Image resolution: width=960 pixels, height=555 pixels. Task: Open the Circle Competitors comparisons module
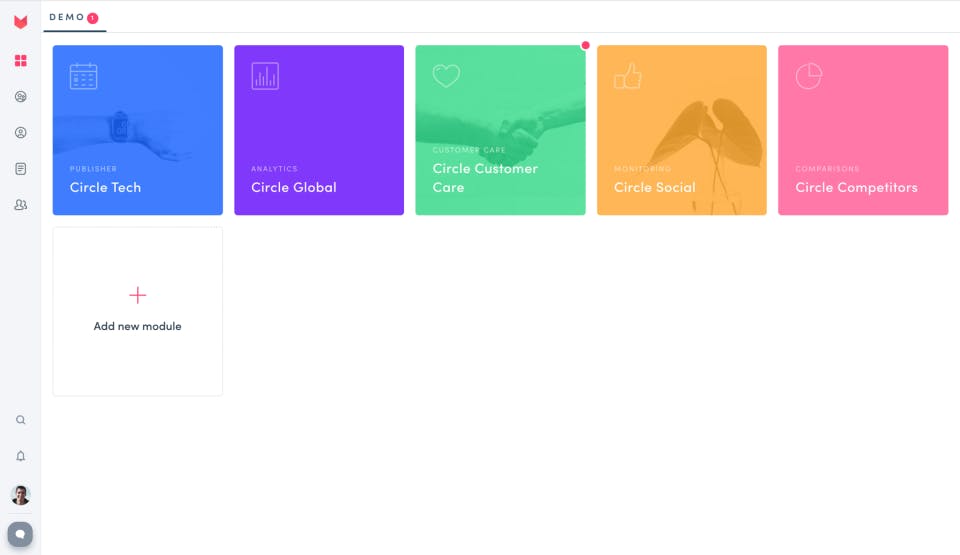pos(863,130)
